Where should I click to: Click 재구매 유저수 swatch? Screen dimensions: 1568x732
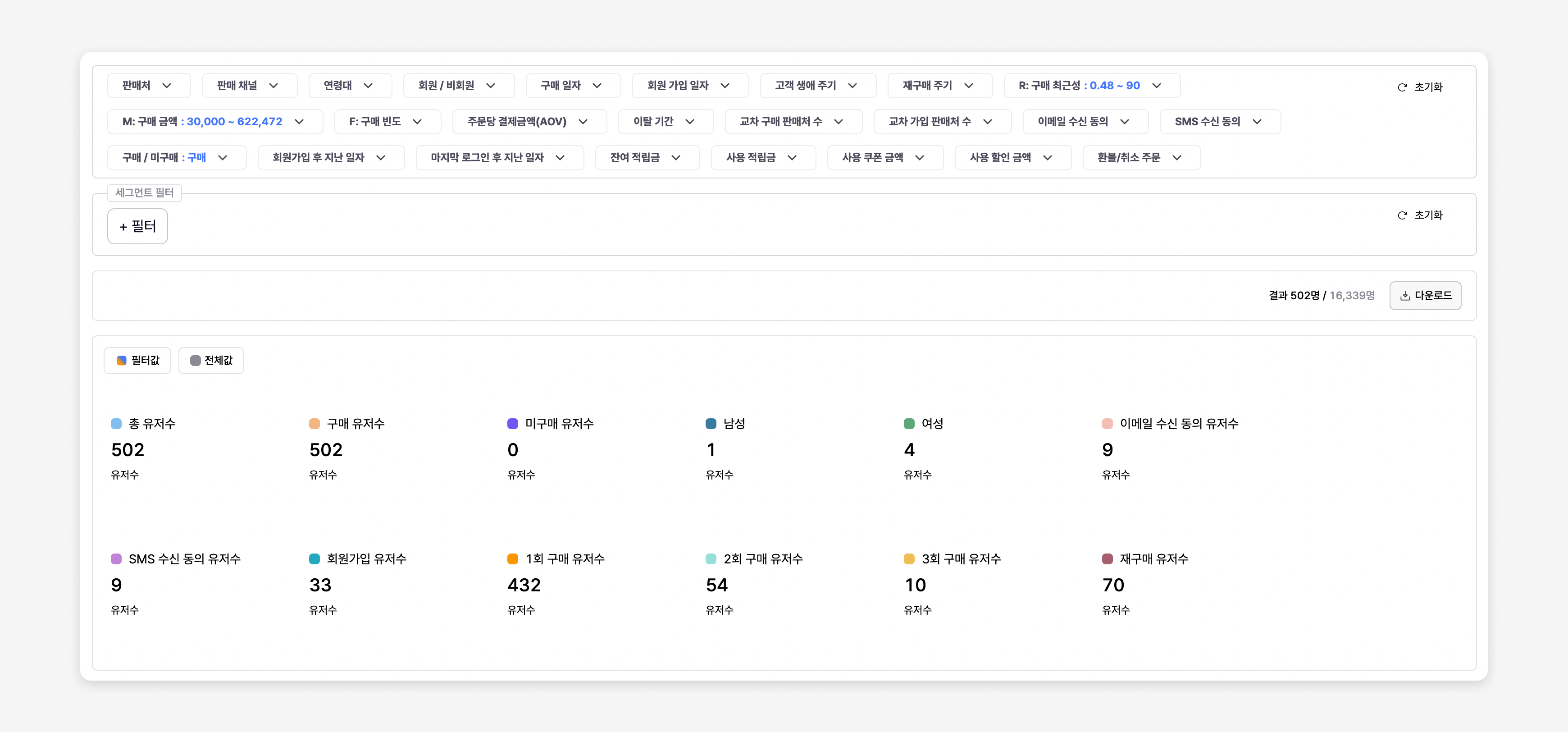(1107, 558)
